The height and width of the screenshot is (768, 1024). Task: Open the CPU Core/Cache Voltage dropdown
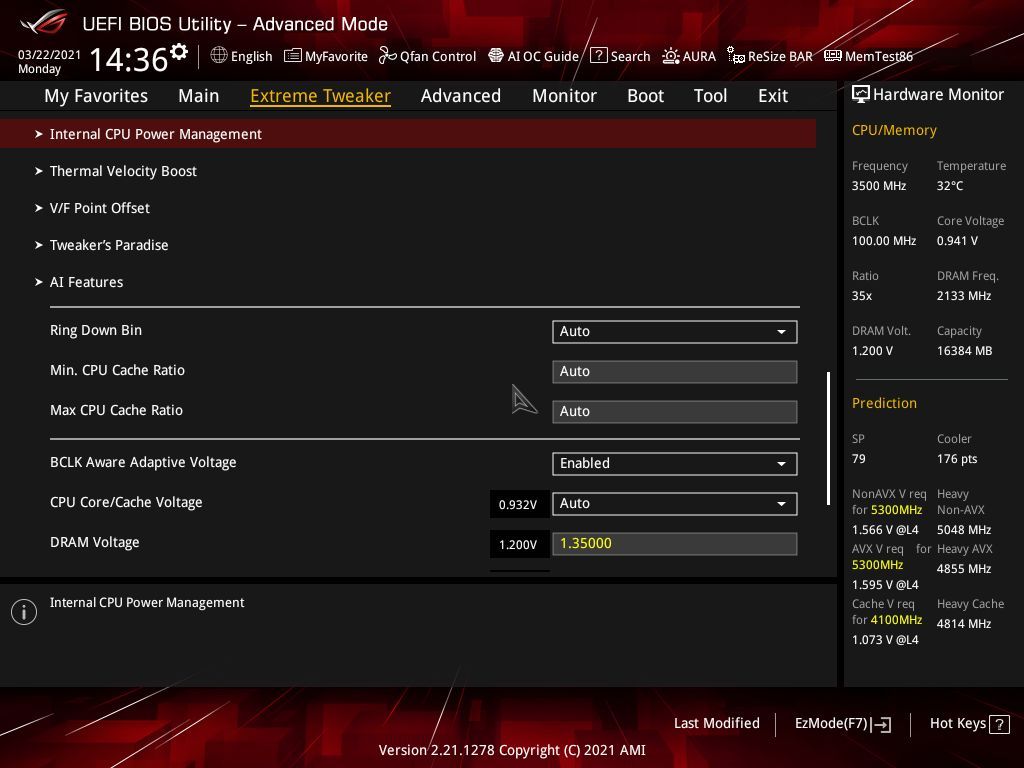[x=675, y=504]
